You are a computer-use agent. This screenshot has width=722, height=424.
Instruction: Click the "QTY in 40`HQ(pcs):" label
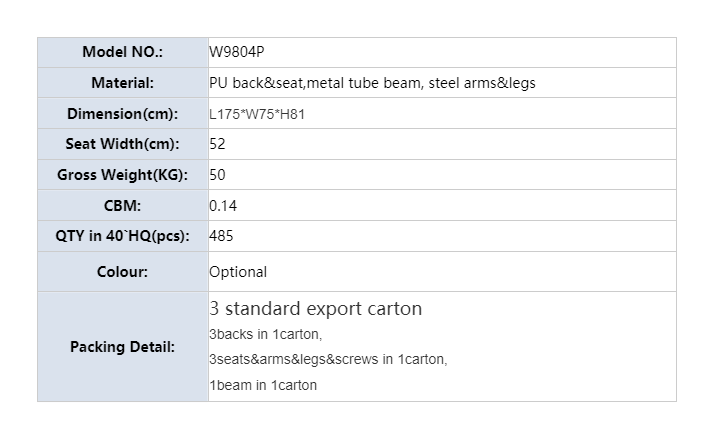(x=122, y=237)
